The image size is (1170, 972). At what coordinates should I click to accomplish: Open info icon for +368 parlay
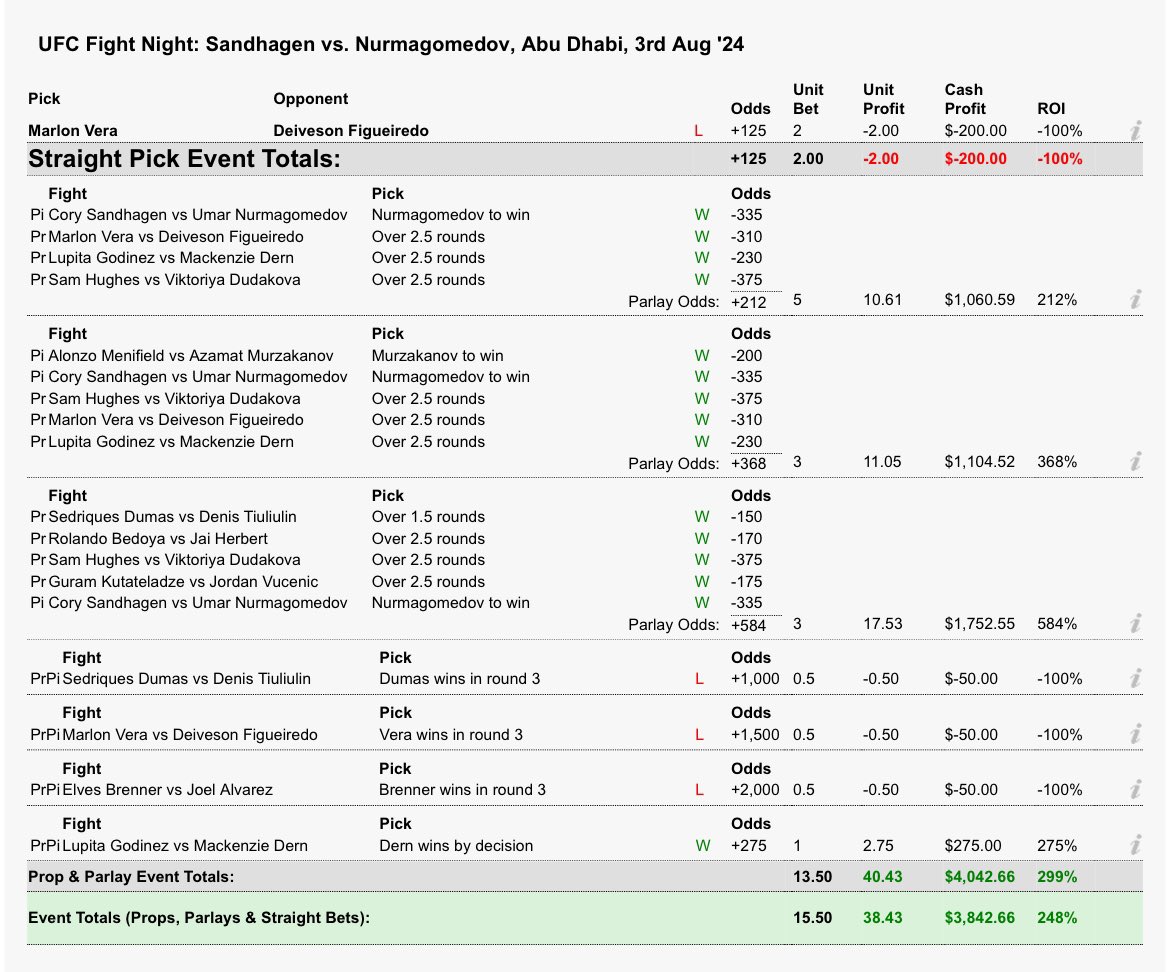click(x=1135, y=462)
